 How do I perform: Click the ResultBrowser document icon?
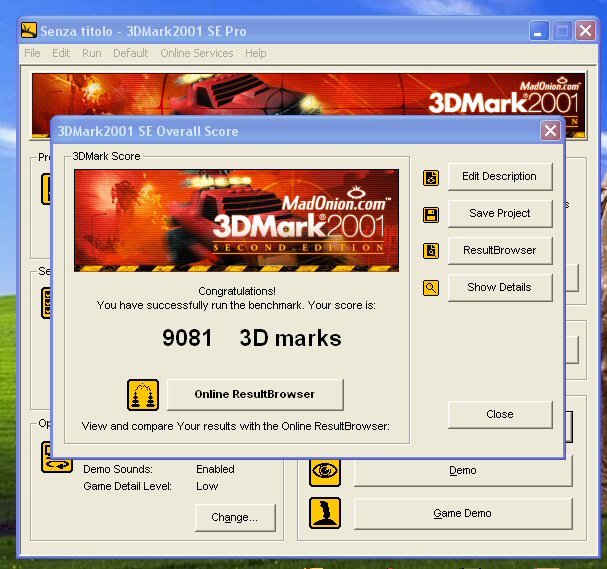pyautogui.click(x=431, y=251)
